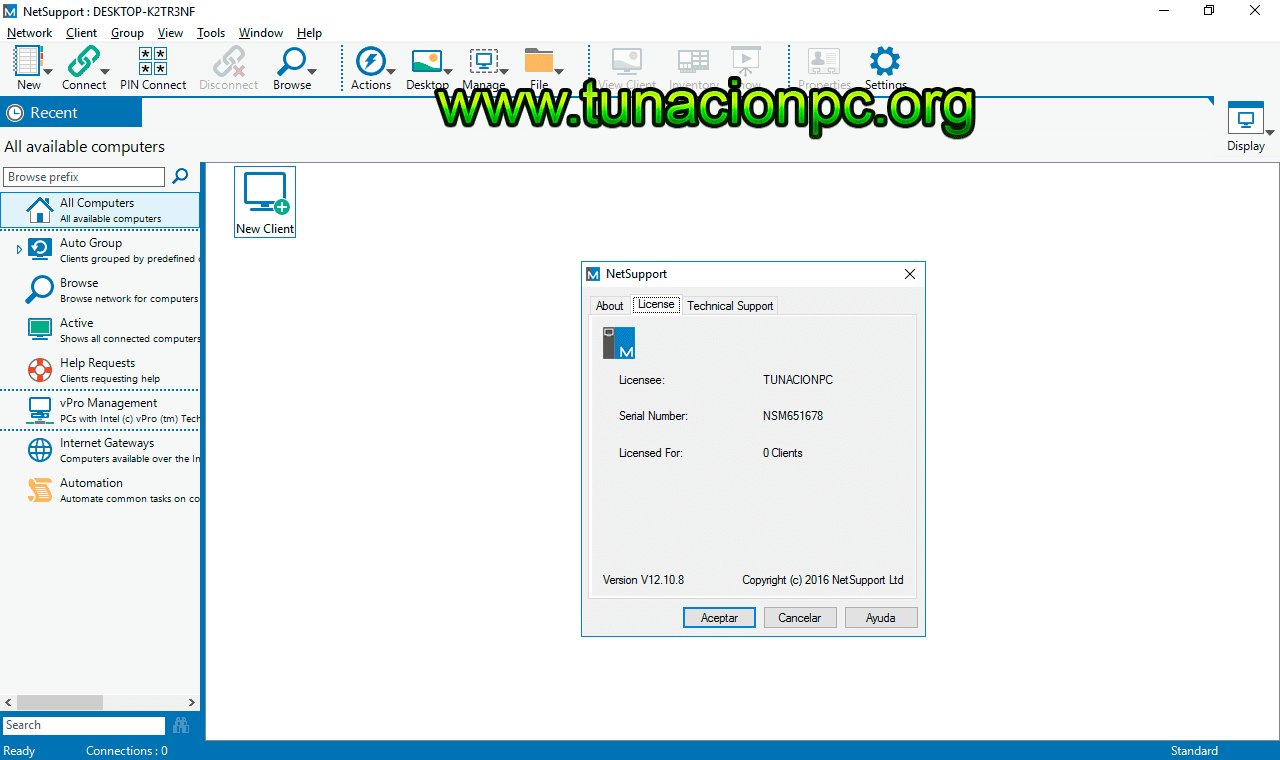Click the Cancelar button
The image size is (1280, 760).
tap(800, 618)
